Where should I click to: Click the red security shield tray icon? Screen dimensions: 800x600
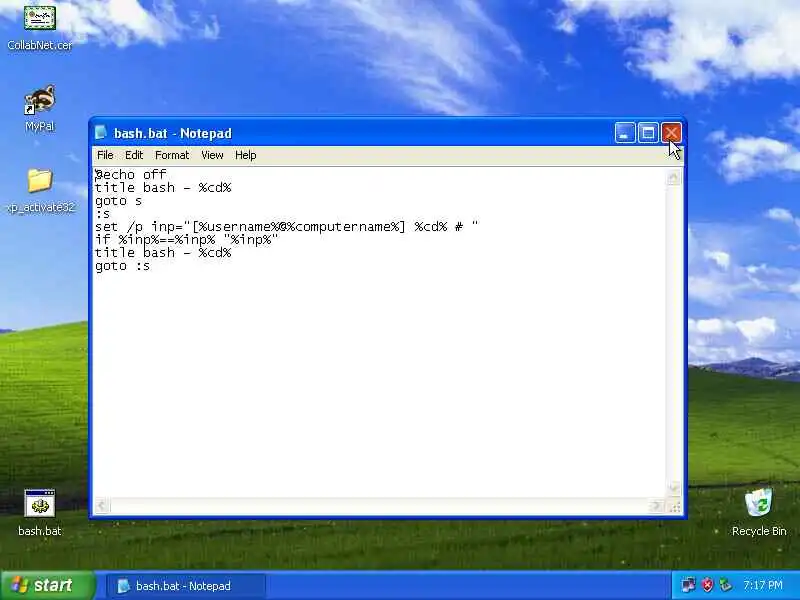pyautogui.click(x=707, y=585)
